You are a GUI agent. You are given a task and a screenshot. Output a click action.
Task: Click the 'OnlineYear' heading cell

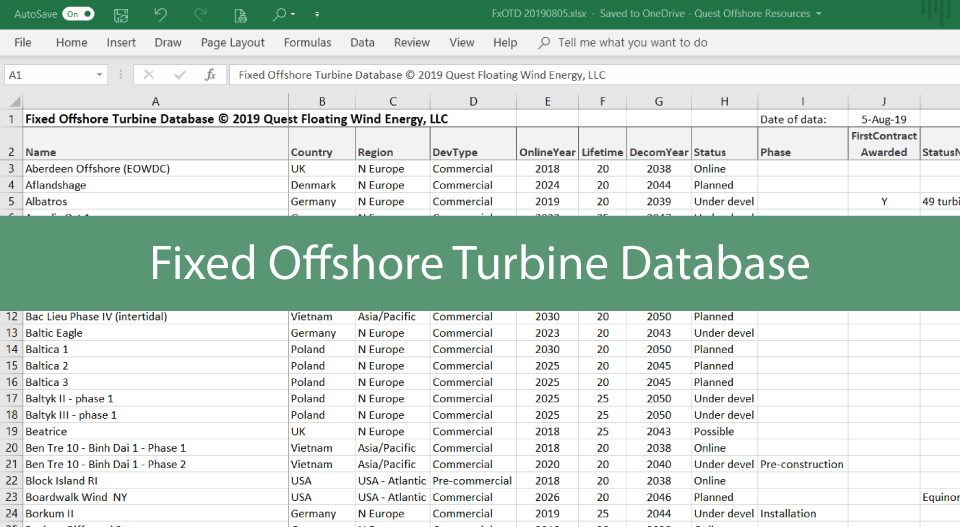point(547,144)
